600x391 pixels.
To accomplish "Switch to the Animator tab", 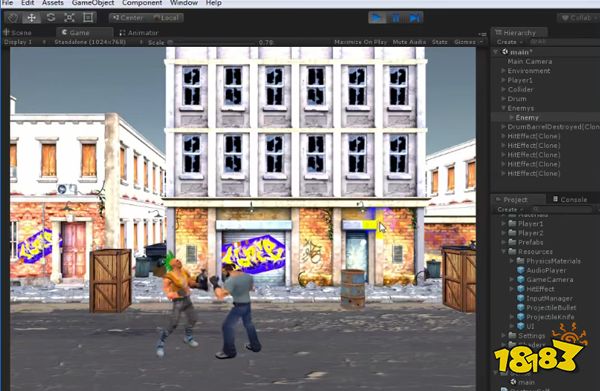I will tap(139, 33).
